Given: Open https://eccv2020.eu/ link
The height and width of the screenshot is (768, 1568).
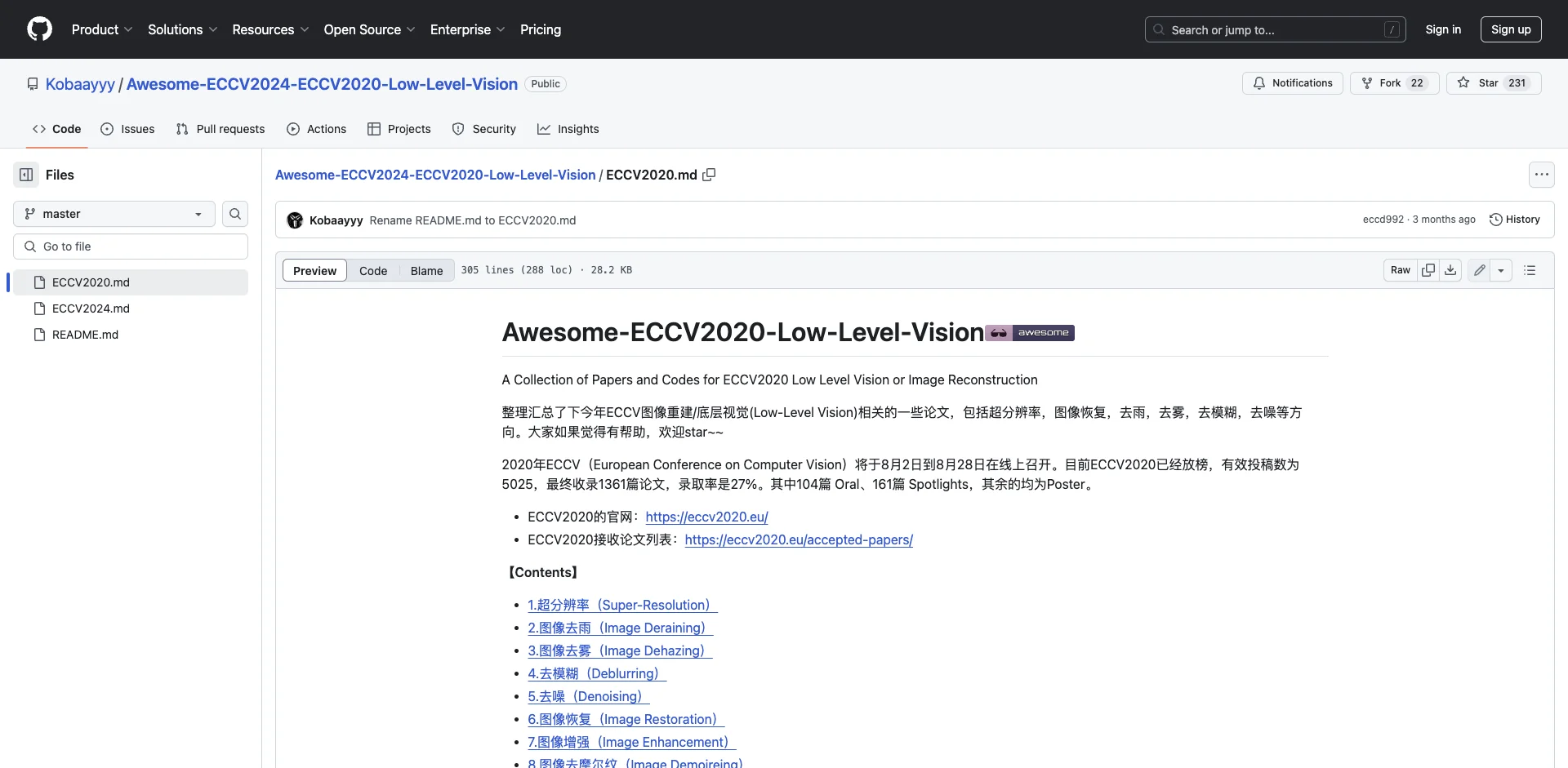Looking at the screenshot, I should [706, 517].
